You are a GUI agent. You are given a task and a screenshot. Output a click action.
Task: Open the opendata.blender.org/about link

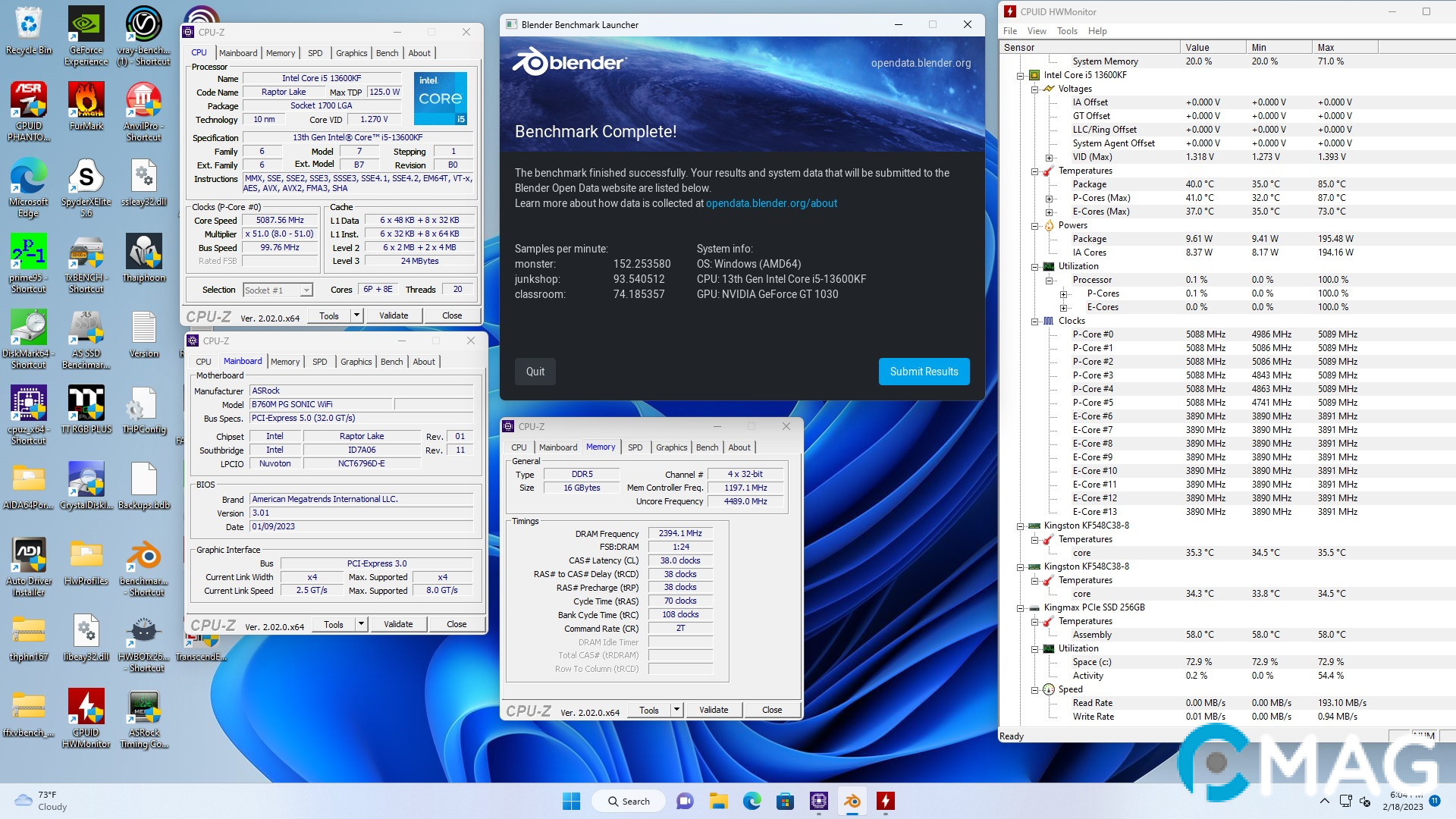[x=771, y=203]
